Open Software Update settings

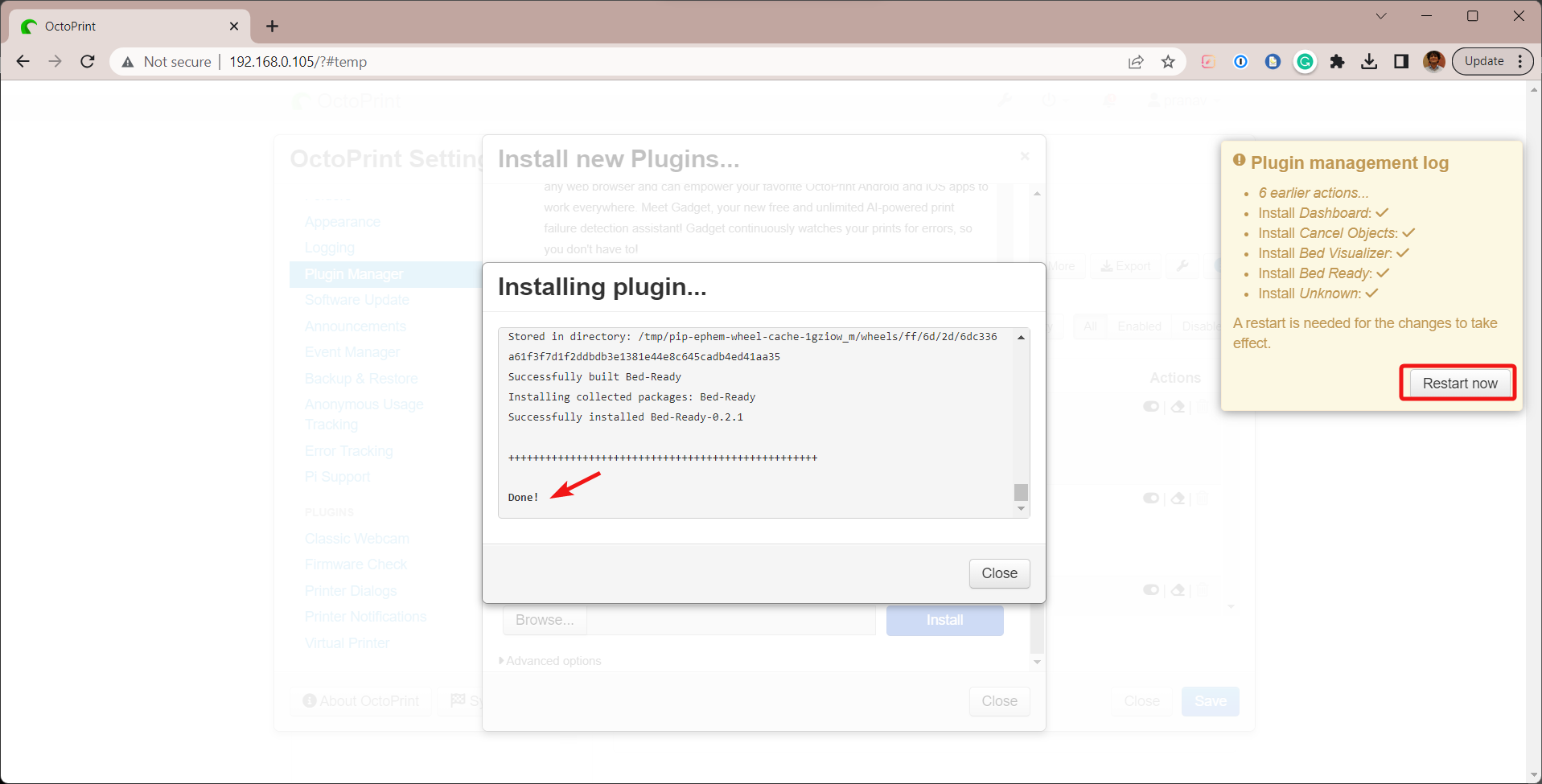pyautogui.click(x=357, y=300)
